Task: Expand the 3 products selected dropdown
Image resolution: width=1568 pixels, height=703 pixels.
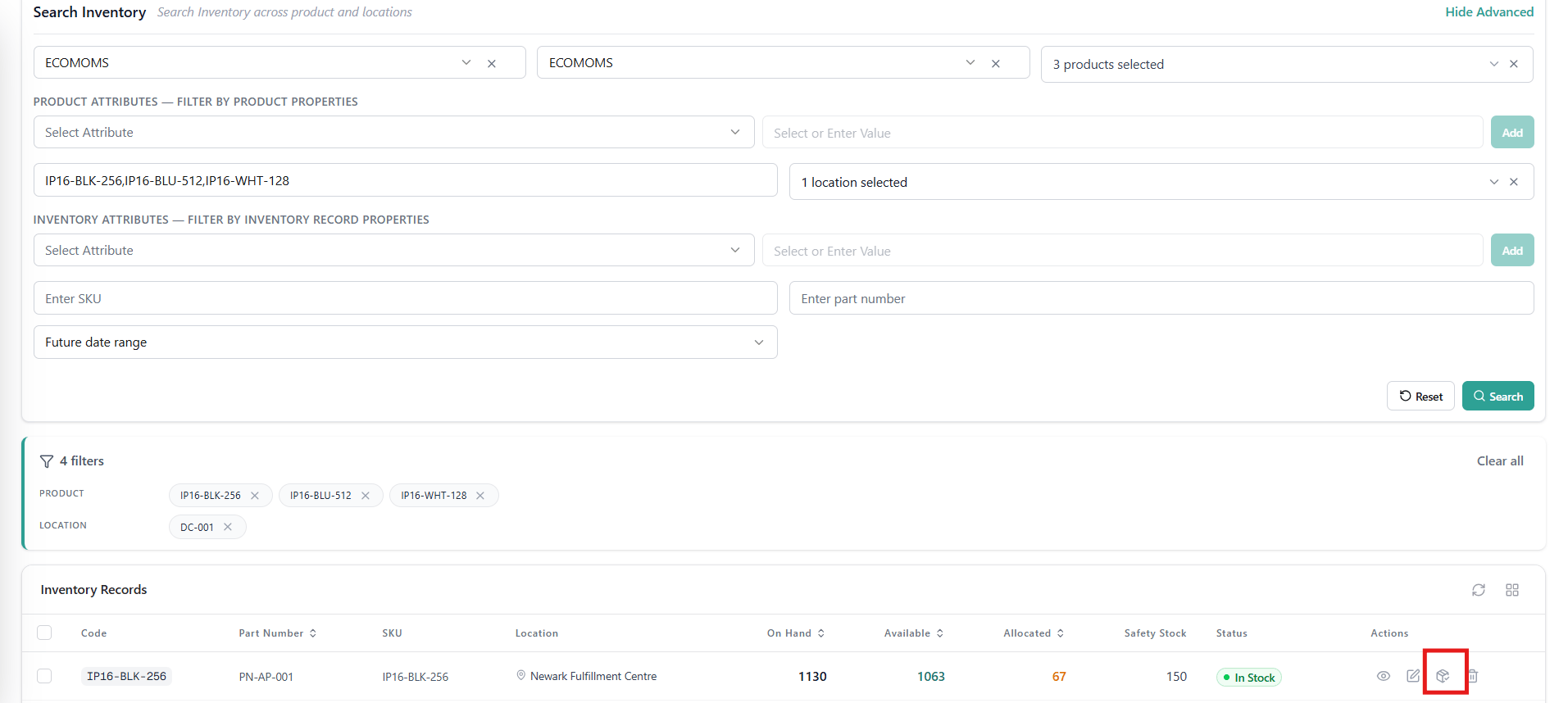Action: [1493, 64]
